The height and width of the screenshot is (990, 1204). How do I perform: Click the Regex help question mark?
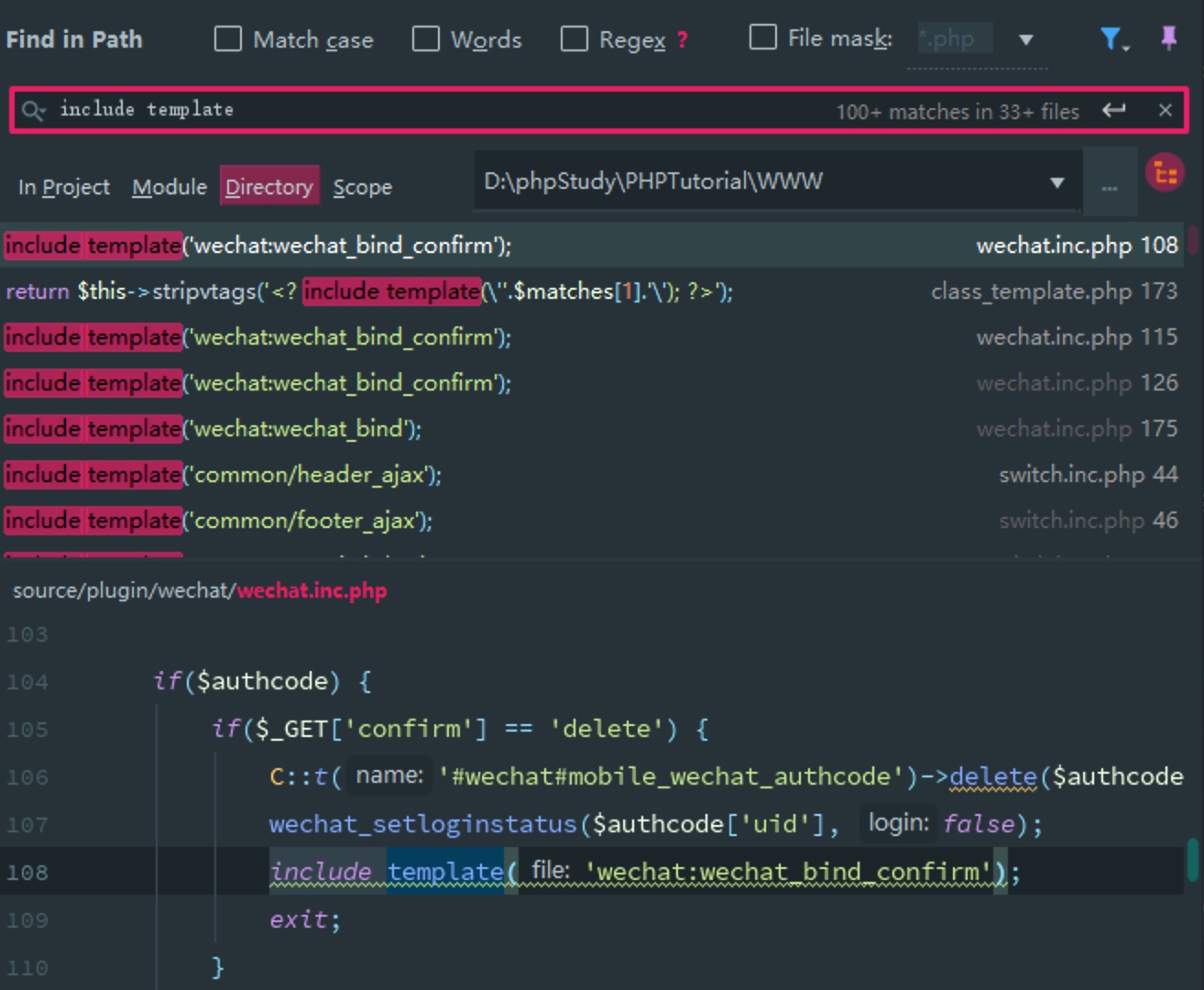pyautogui.click(x=683, y=39)
